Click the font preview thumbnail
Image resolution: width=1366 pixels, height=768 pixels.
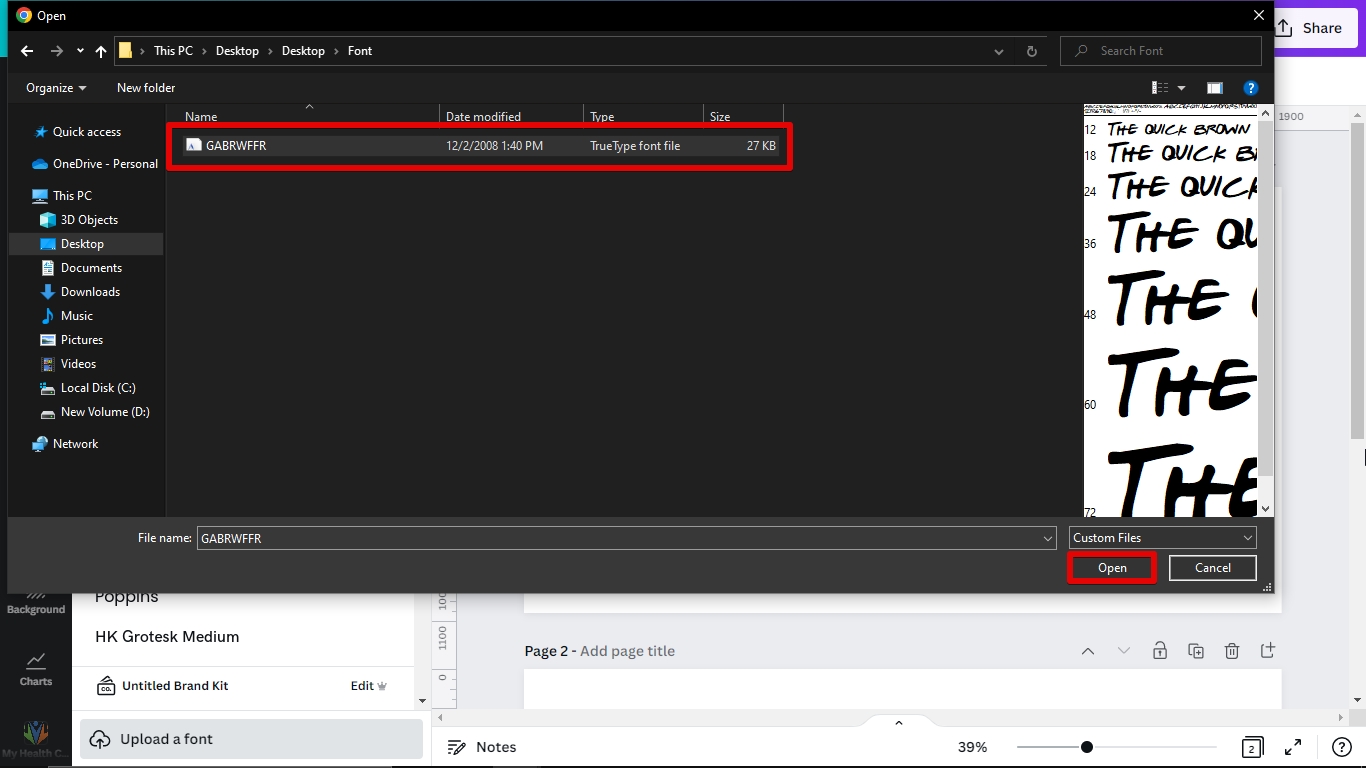click(x=1170, y=311)
